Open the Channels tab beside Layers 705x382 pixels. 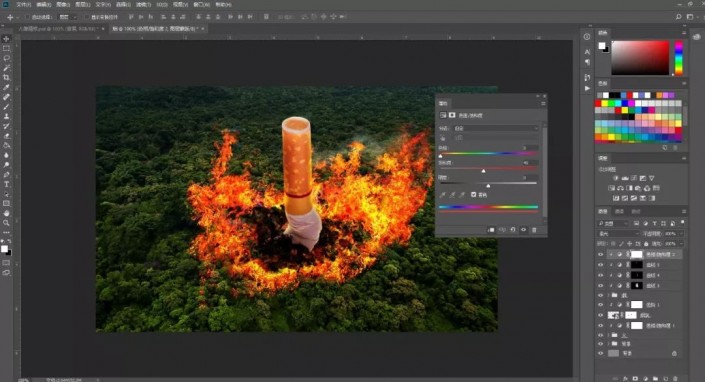pyautogui.click(x=619, y=211)
